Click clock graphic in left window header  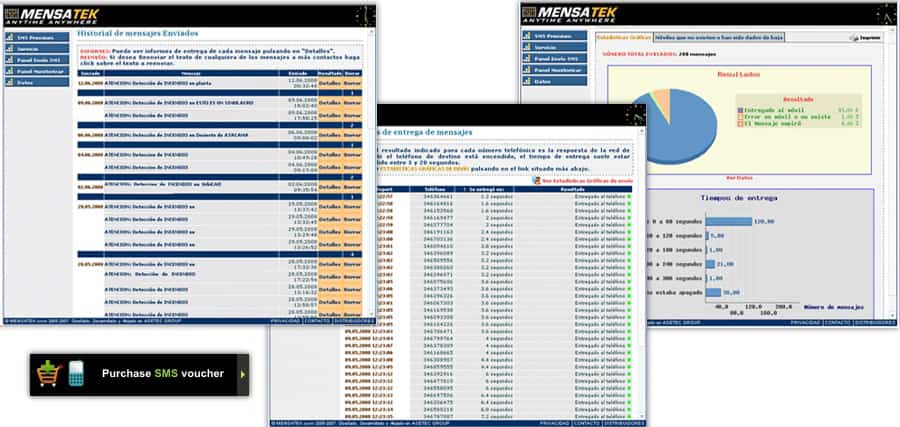(x=364, y=16)
